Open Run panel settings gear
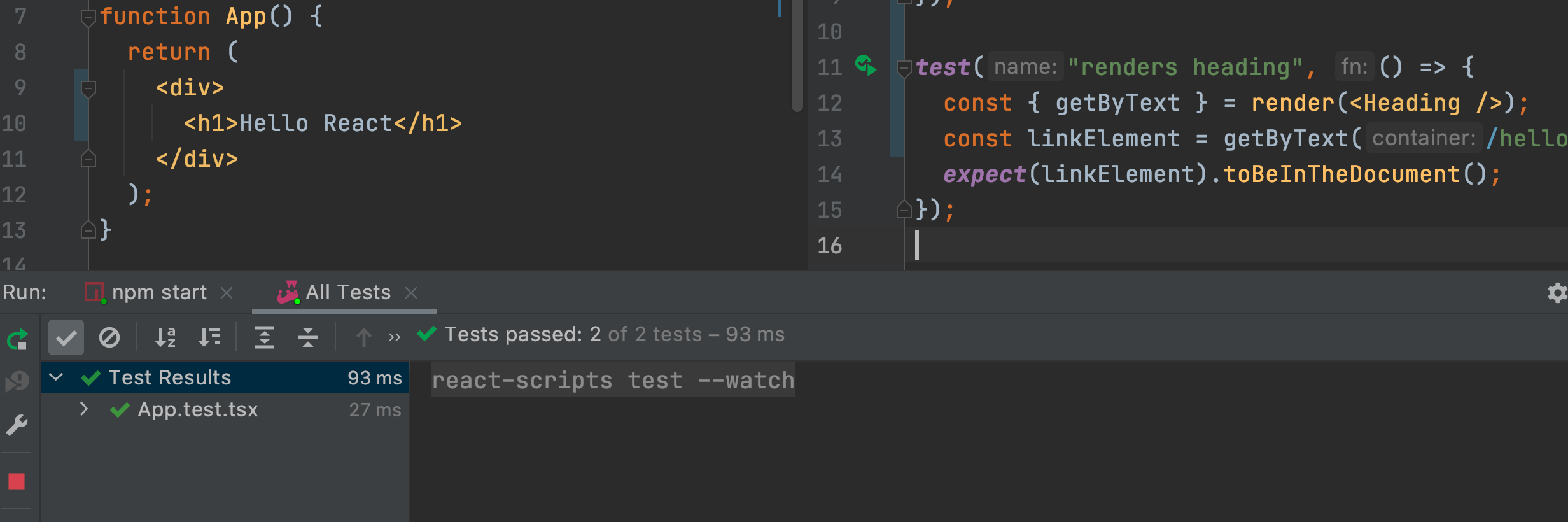The width and height of the screenshot is (1568, 522). (x=1557, y=293)
